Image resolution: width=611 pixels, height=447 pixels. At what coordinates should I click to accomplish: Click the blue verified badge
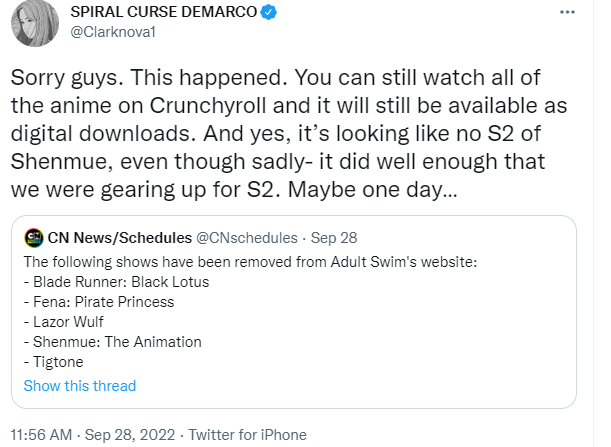click(282, 12)
